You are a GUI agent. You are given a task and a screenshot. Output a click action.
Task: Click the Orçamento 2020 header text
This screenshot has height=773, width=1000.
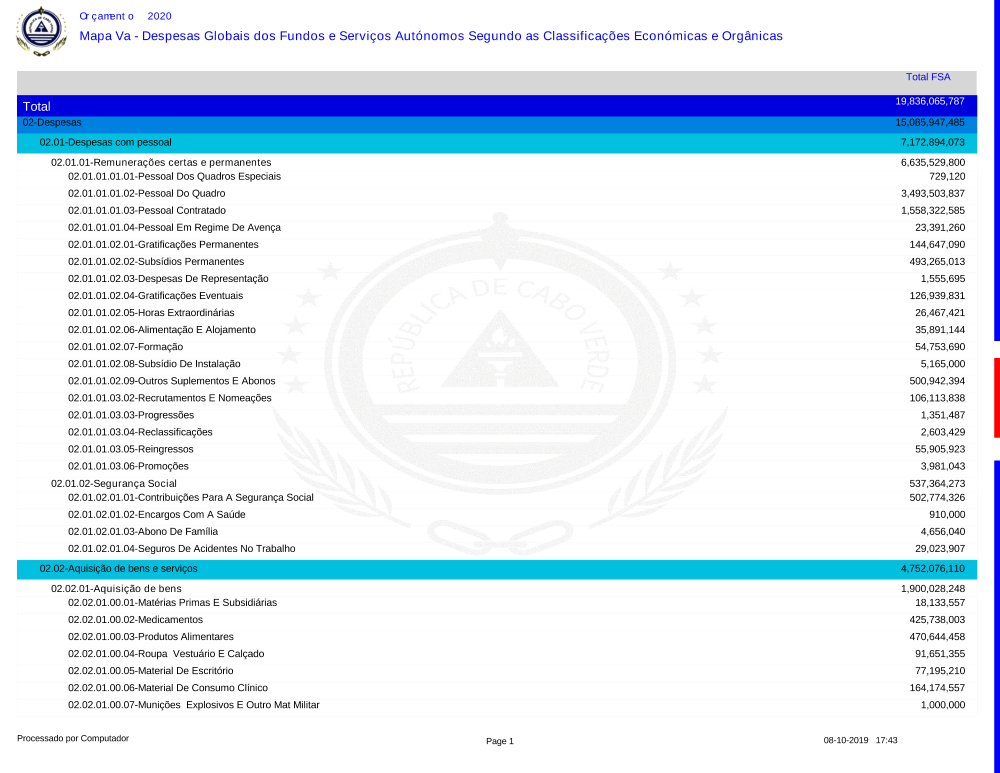pos(125,16)
